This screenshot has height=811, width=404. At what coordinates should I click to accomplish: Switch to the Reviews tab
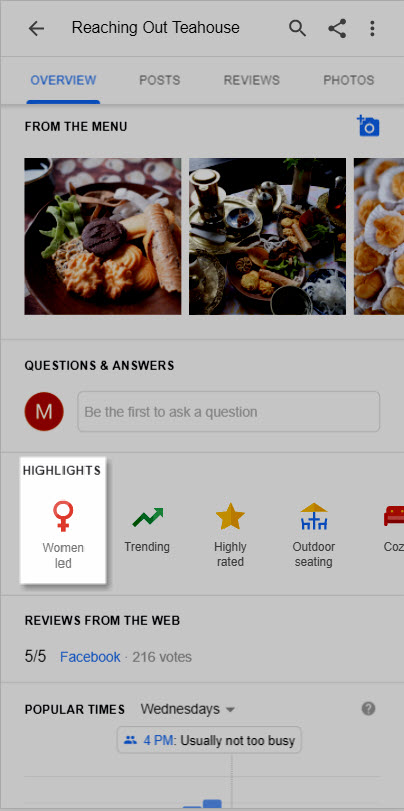[251, 80]
